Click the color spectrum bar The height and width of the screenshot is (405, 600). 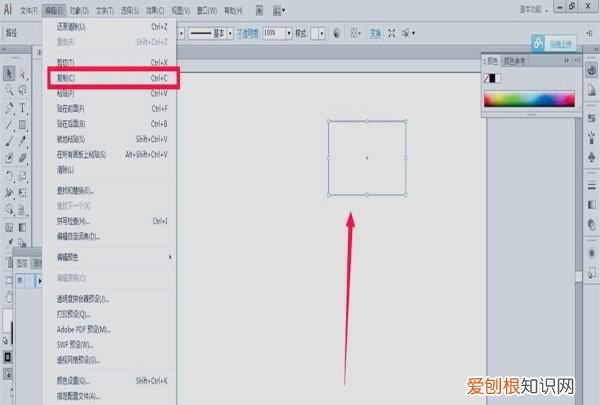[x=529, y=100]
